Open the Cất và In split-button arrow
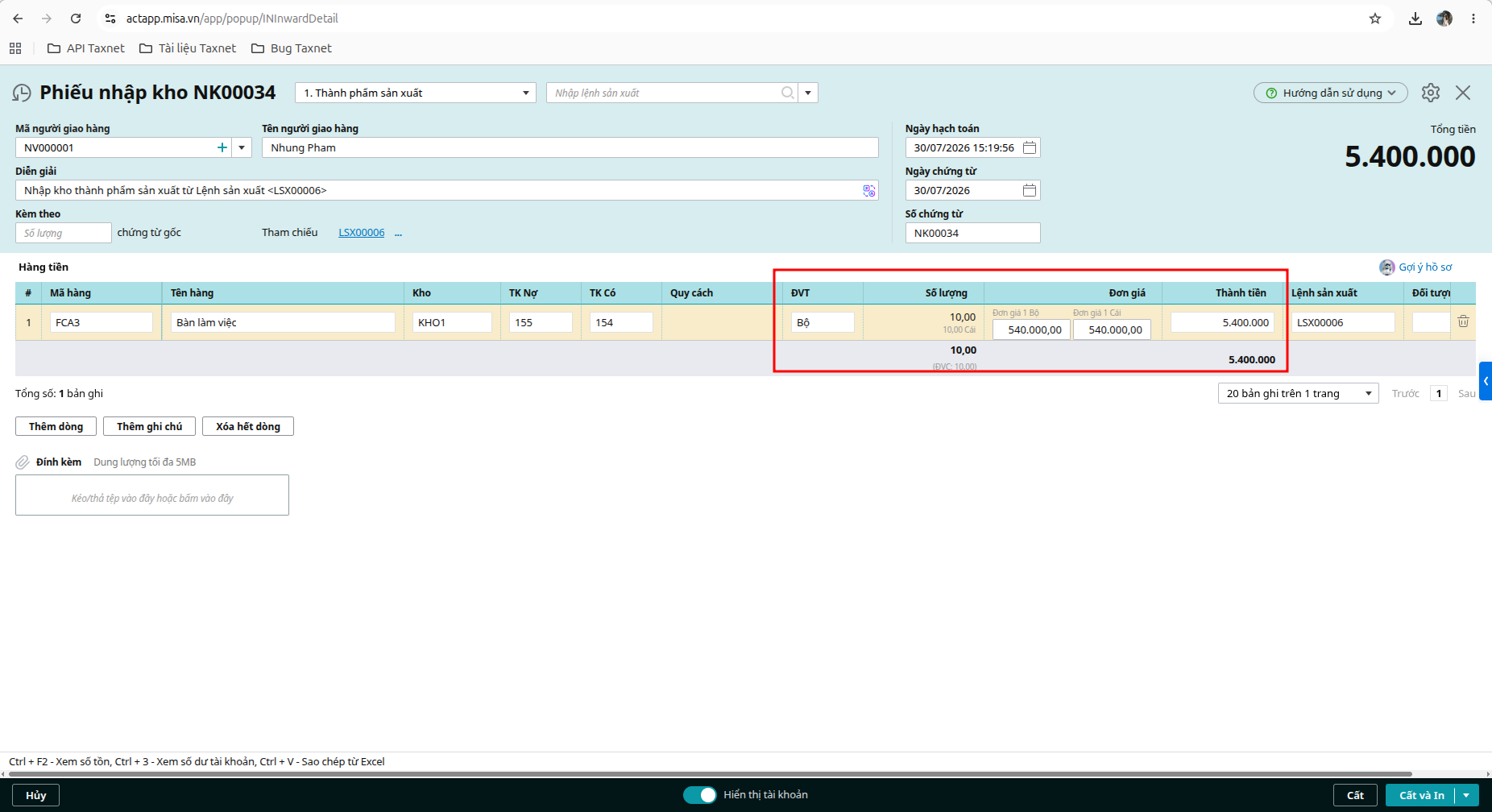Screen dimensions: 1492x812 click(1466, 795)
